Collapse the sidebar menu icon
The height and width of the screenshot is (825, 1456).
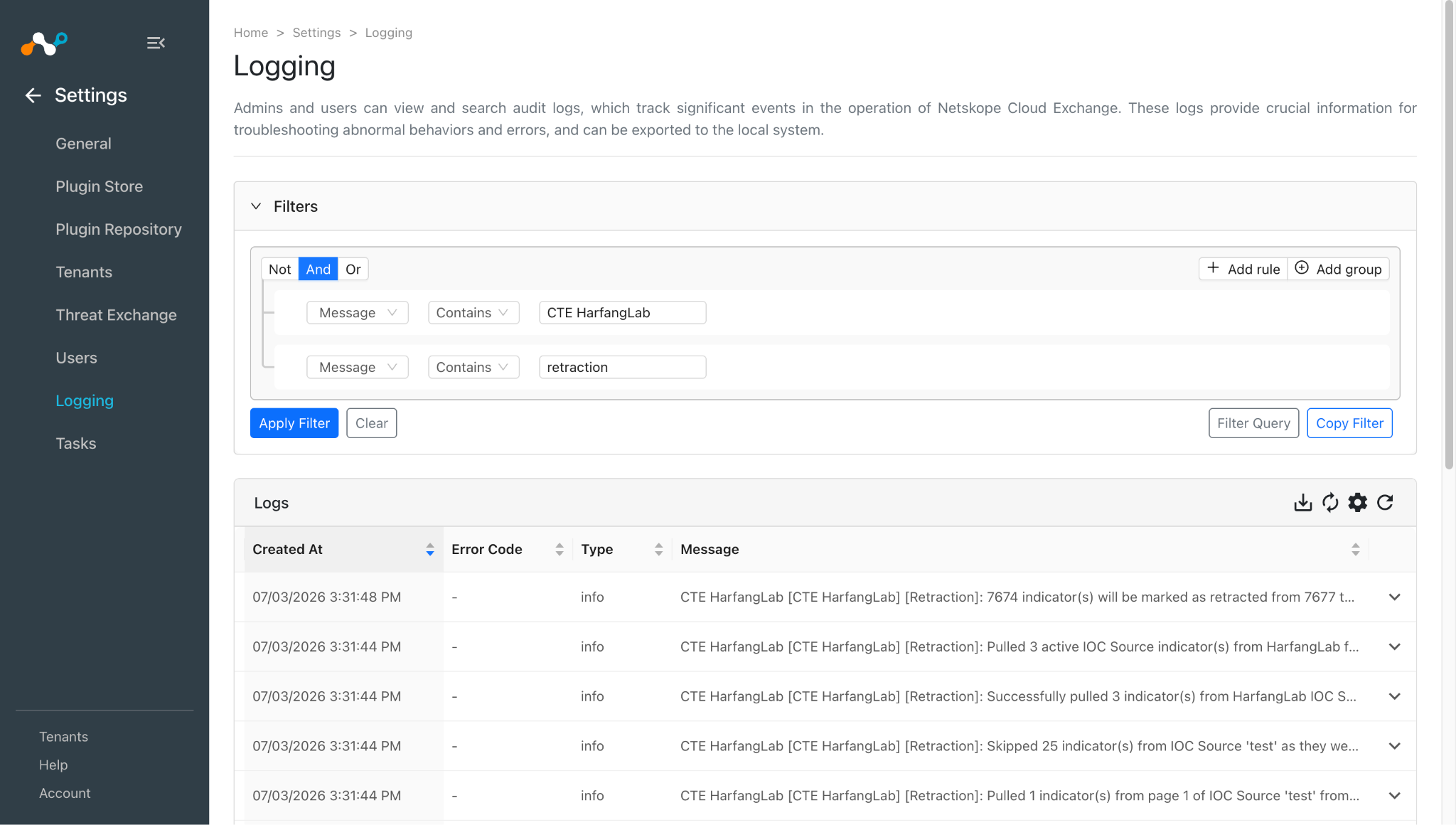[x=156, y=43]
